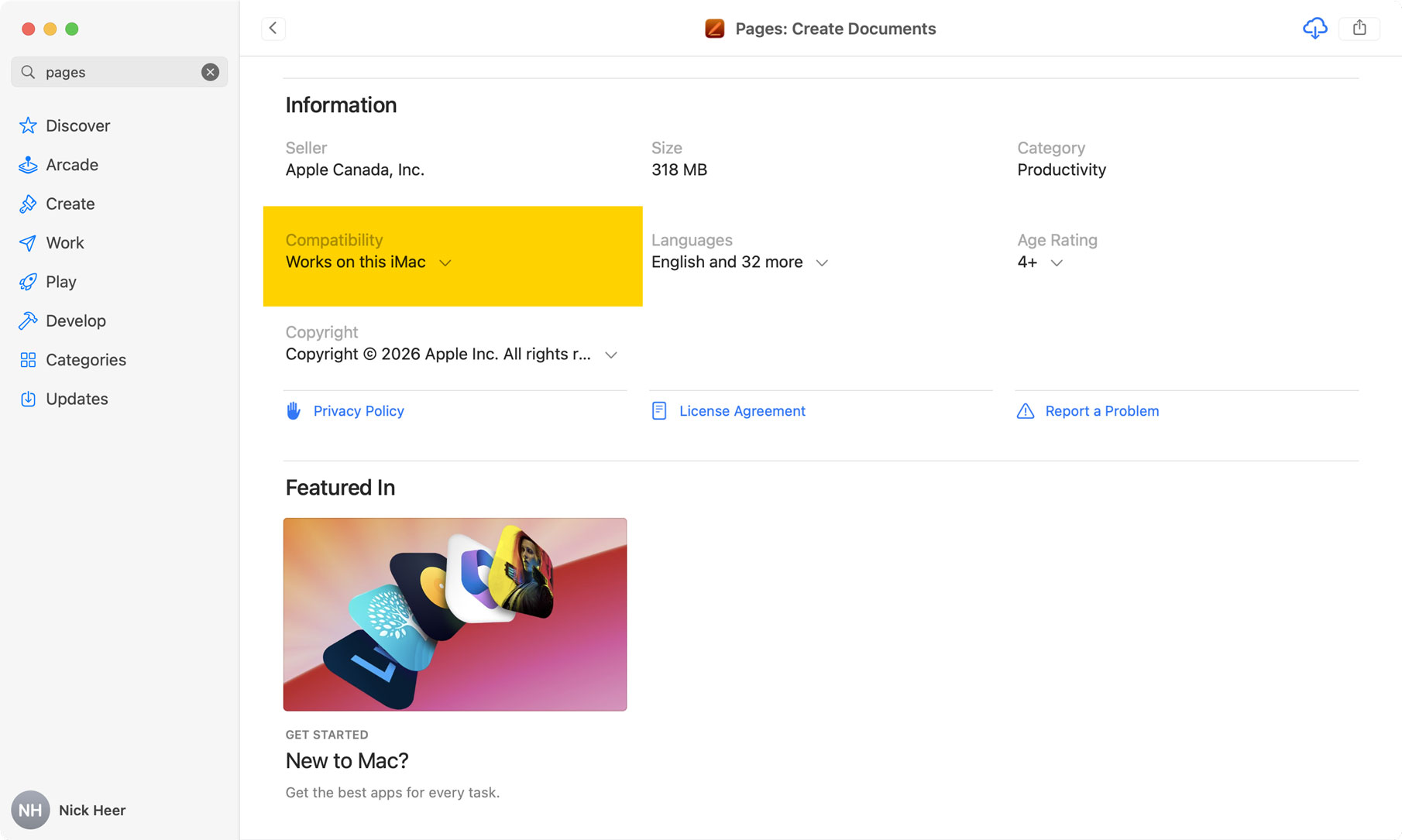Click the Pages app icon in title
This screenshot has width=1402, height=840.
(714, 29)
